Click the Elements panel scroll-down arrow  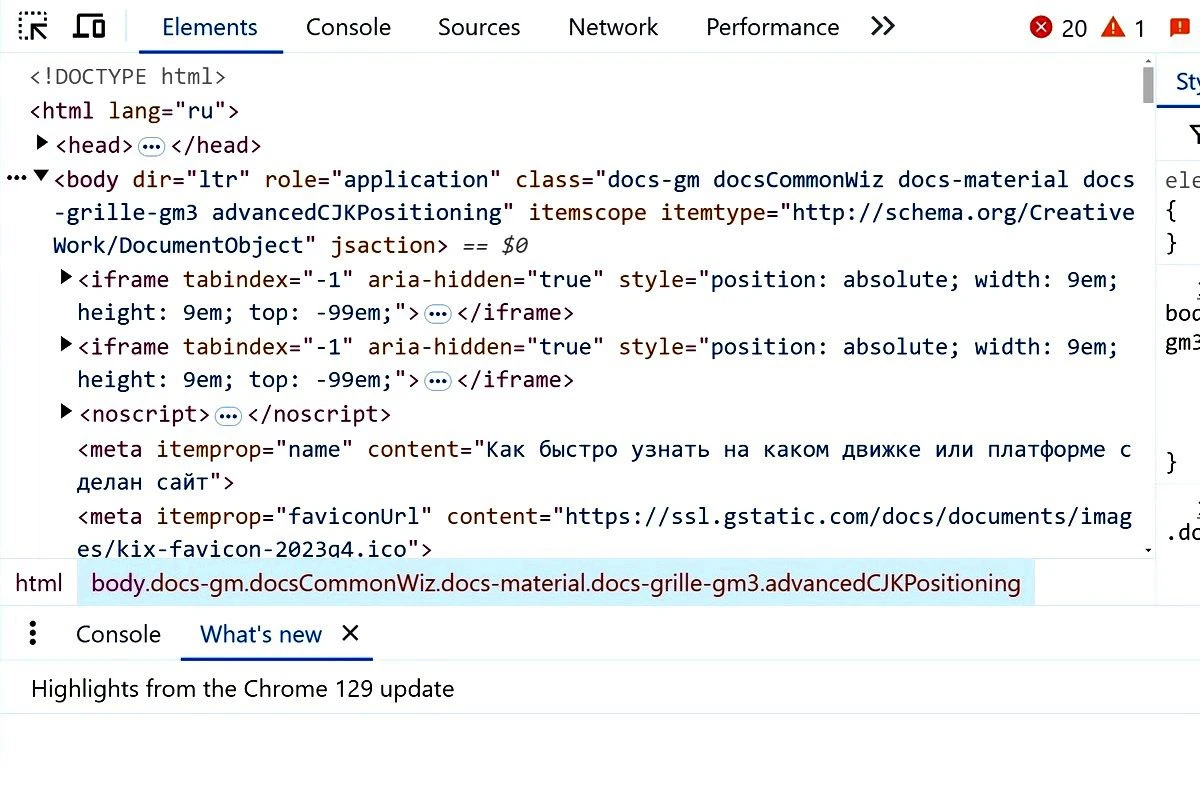[1148, 550]
